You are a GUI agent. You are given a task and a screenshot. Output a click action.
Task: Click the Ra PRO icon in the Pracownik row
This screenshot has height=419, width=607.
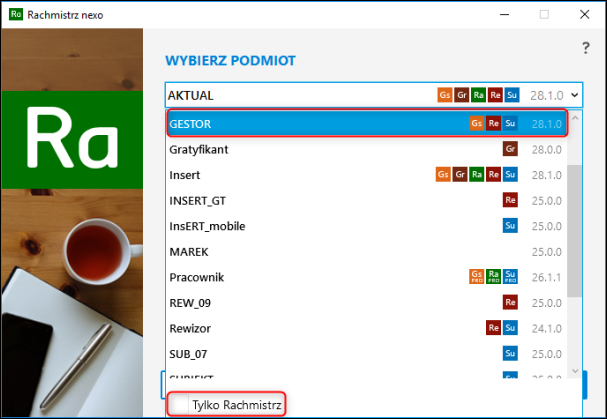[x=493, y=276]
